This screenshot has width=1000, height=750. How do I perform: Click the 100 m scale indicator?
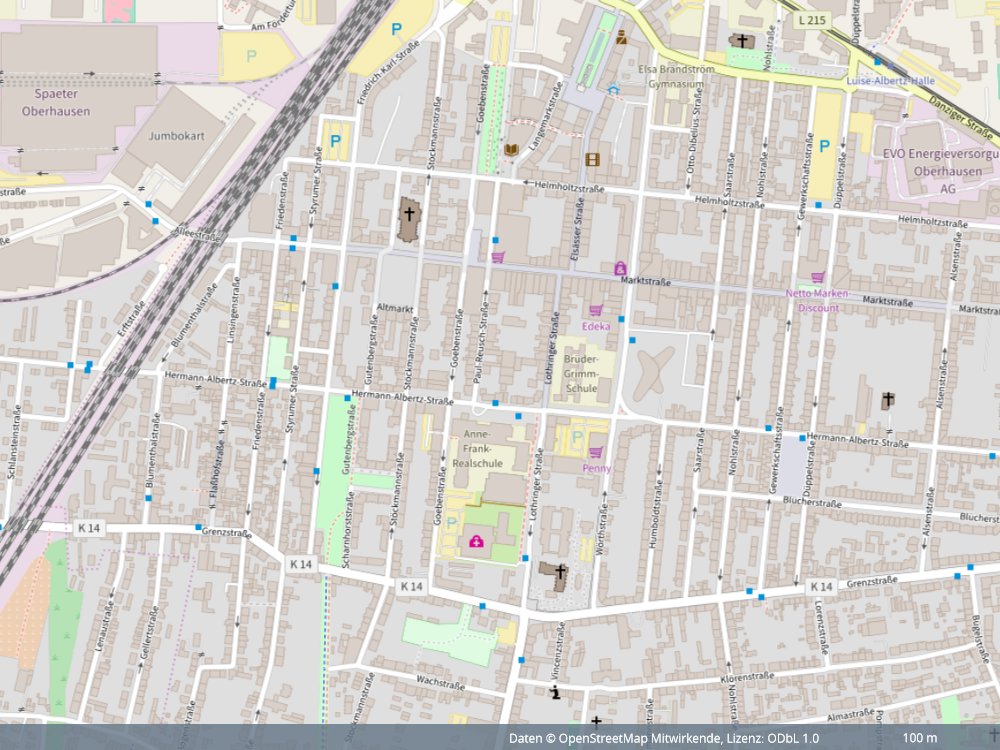pos(919,738)
